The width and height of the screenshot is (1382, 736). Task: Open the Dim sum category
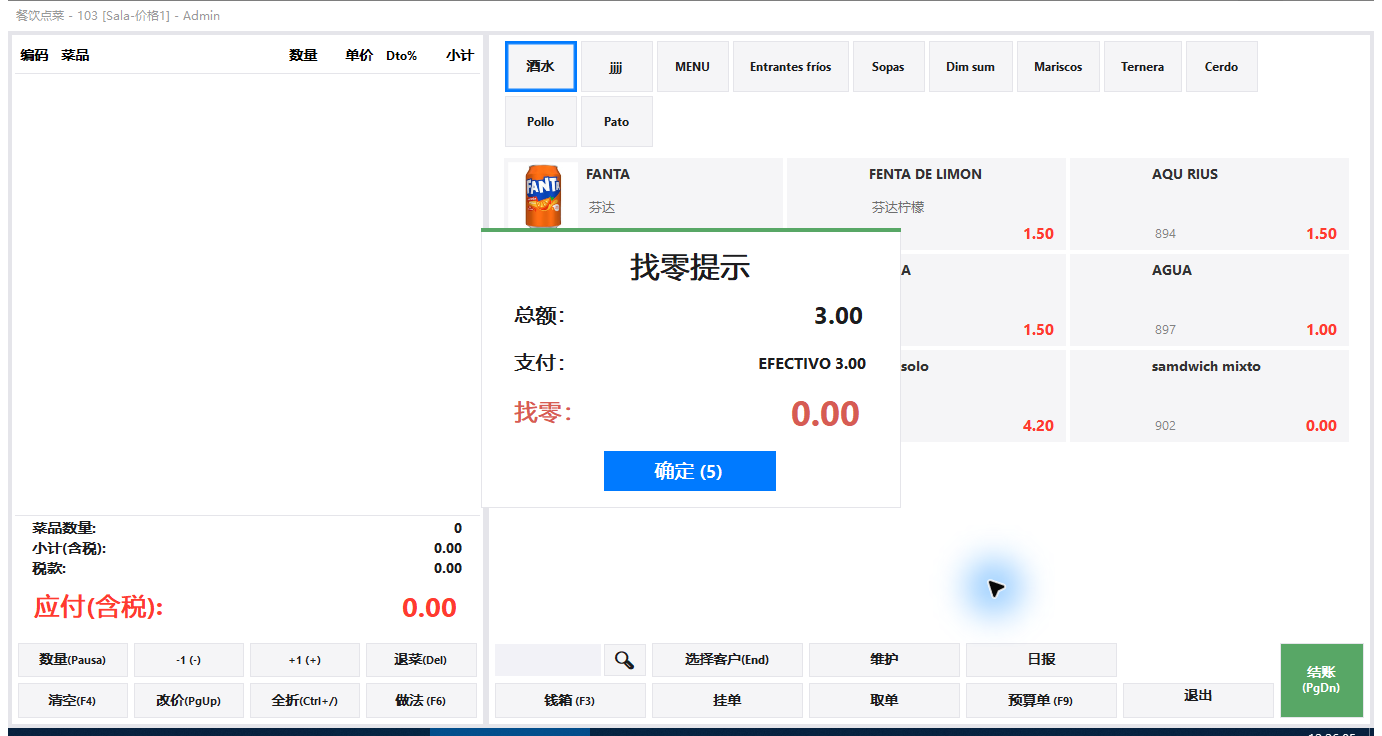(x=971, y=67)
